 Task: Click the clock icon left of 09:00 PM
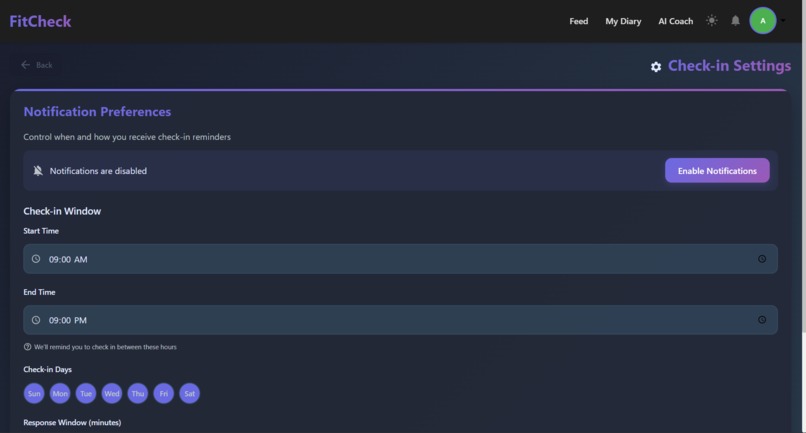pyautogui.click(x=36, y=320)
